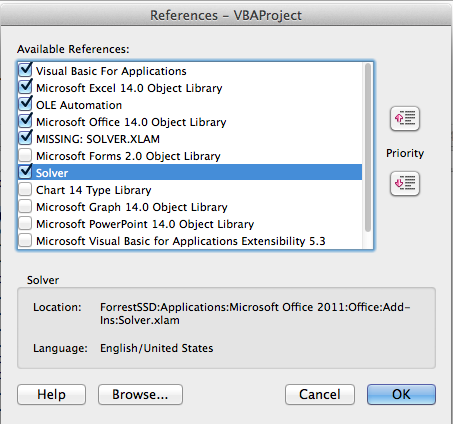Select 'Applications Extensibility 5.3' row text
Image resolution: width=453 pixels, height=424 pixels.
pyautogui.click(x=249, y=241)
